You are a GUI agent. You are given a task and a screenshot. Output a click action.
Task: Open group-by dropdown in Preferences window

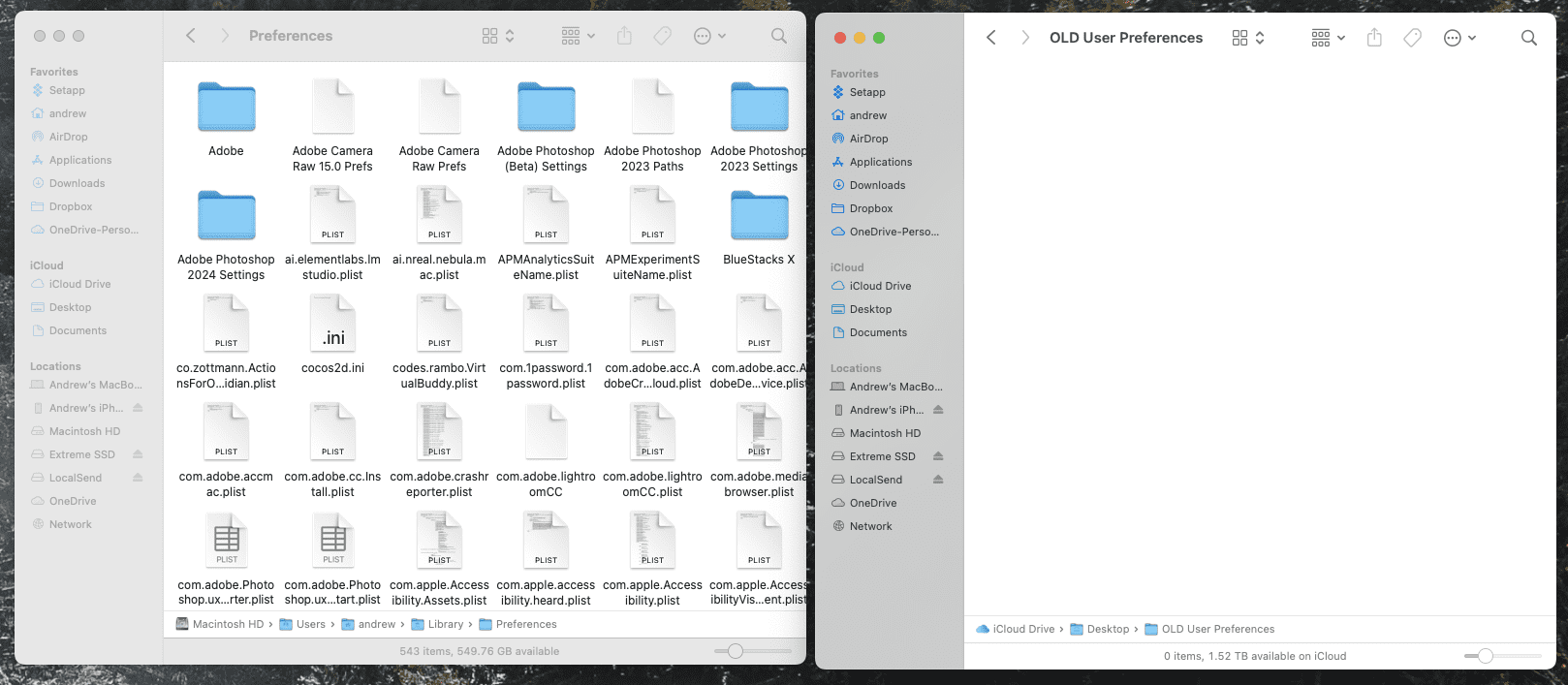point(578,36)
